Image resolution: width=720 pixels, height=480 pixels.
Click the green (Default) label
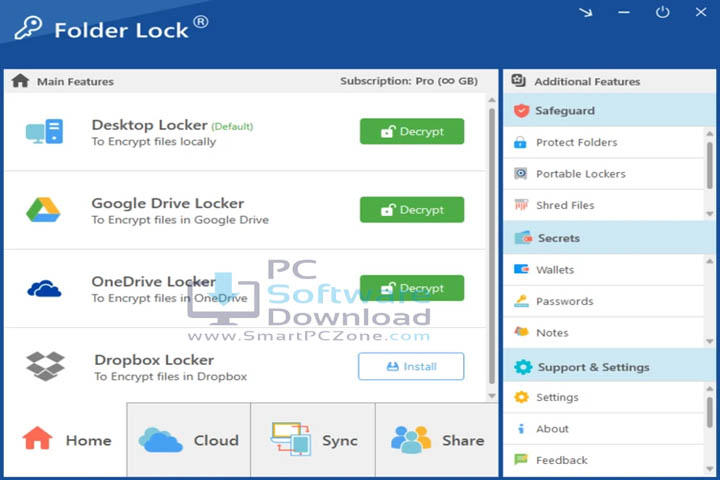point(232,126)
